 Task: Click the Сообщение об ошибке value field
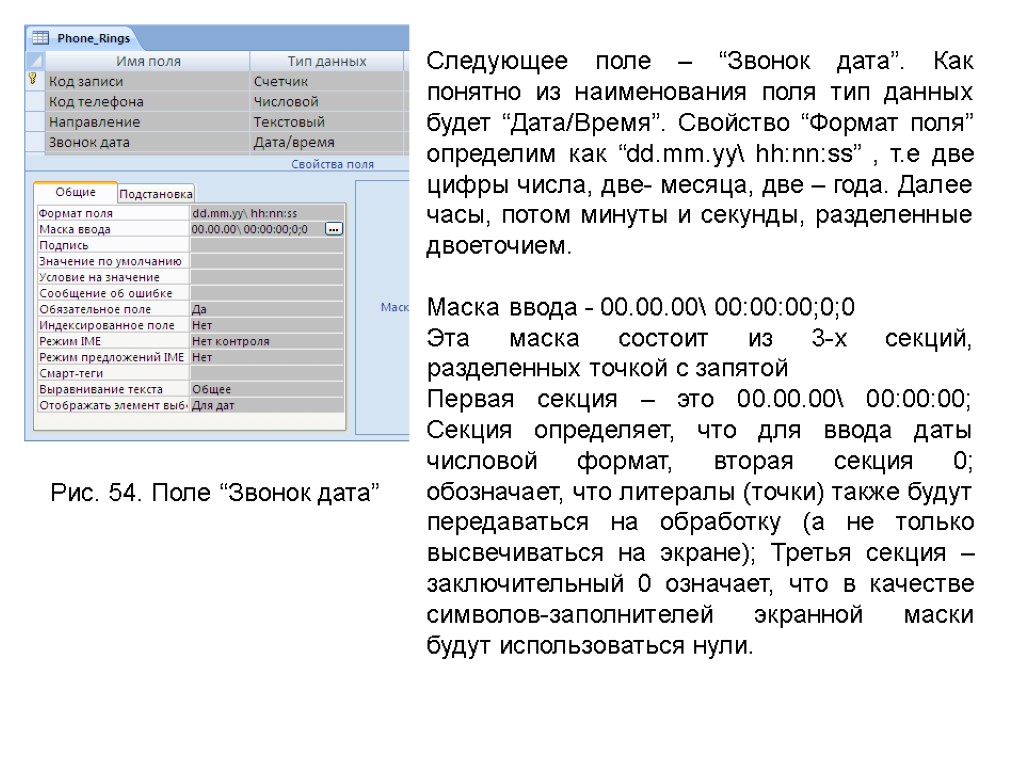pos(266,293)
